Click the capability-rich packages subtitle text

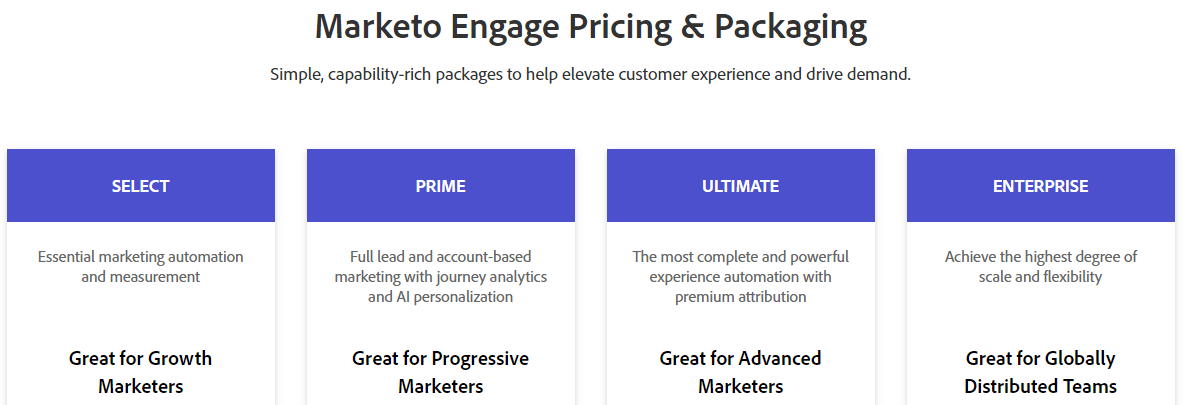click(591, 75)
